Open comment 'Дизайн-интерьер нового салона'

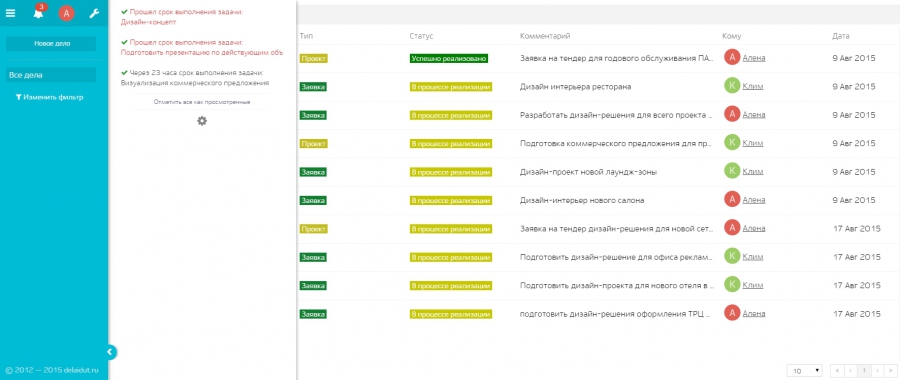[x=582, y=200]
